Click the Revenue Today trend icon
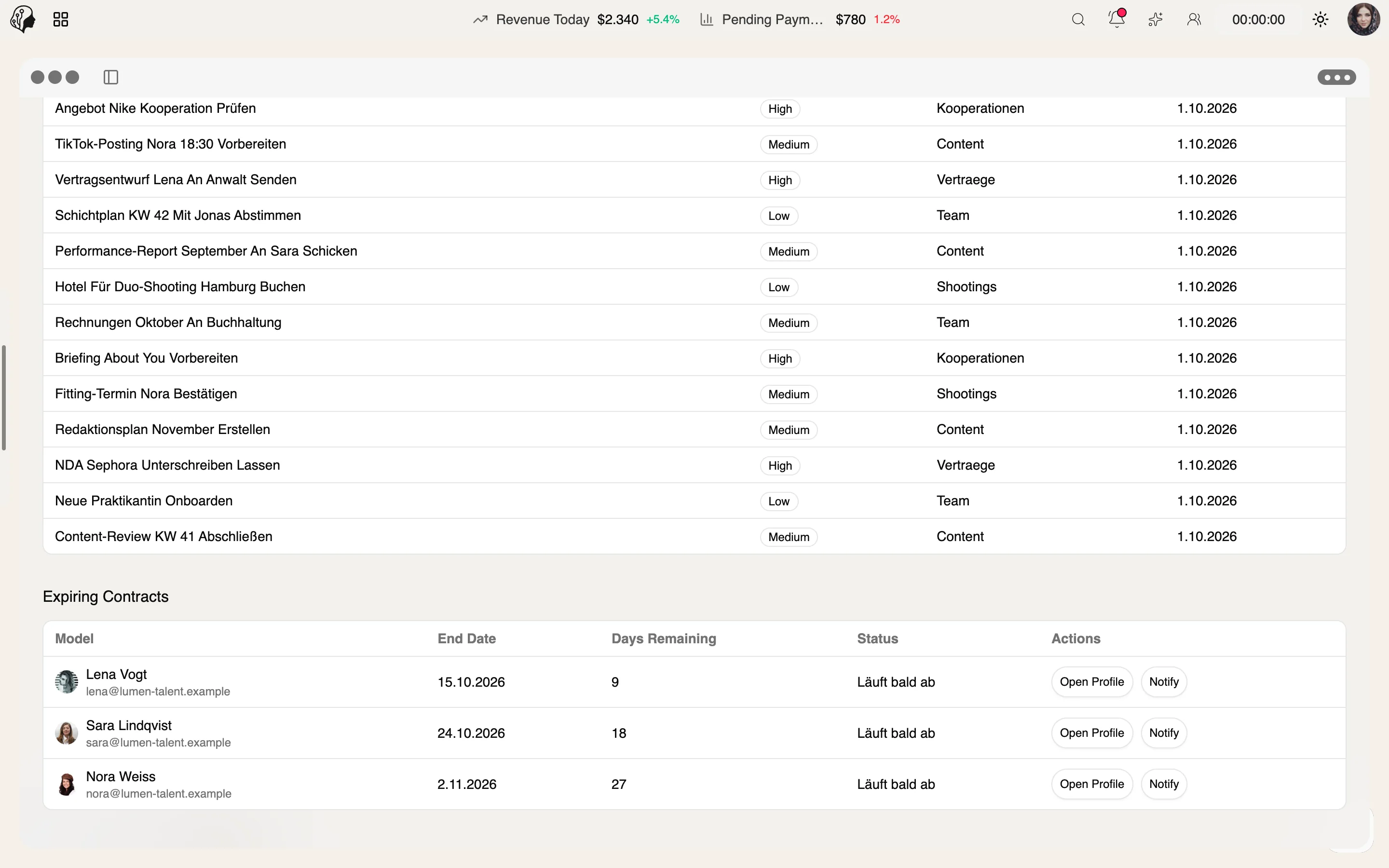 tap(480, 19)
